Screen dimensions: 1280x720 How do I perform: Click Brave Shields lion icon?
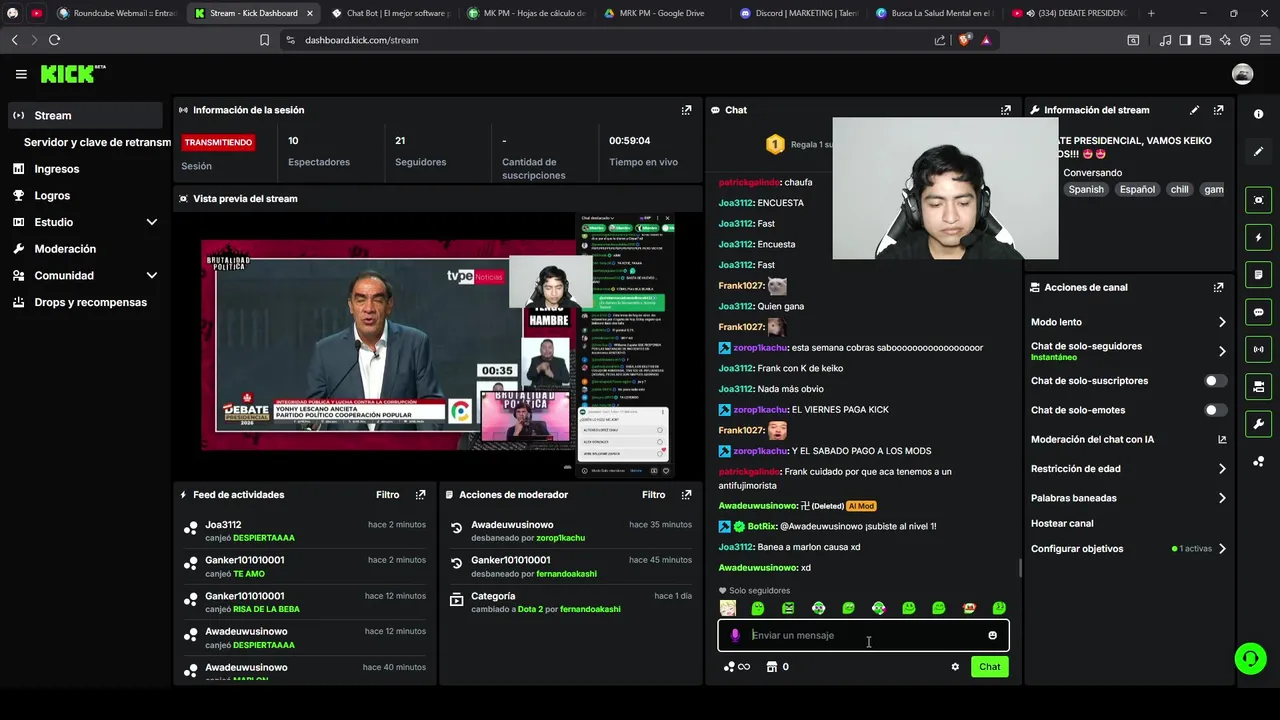(x=963, y=40)
